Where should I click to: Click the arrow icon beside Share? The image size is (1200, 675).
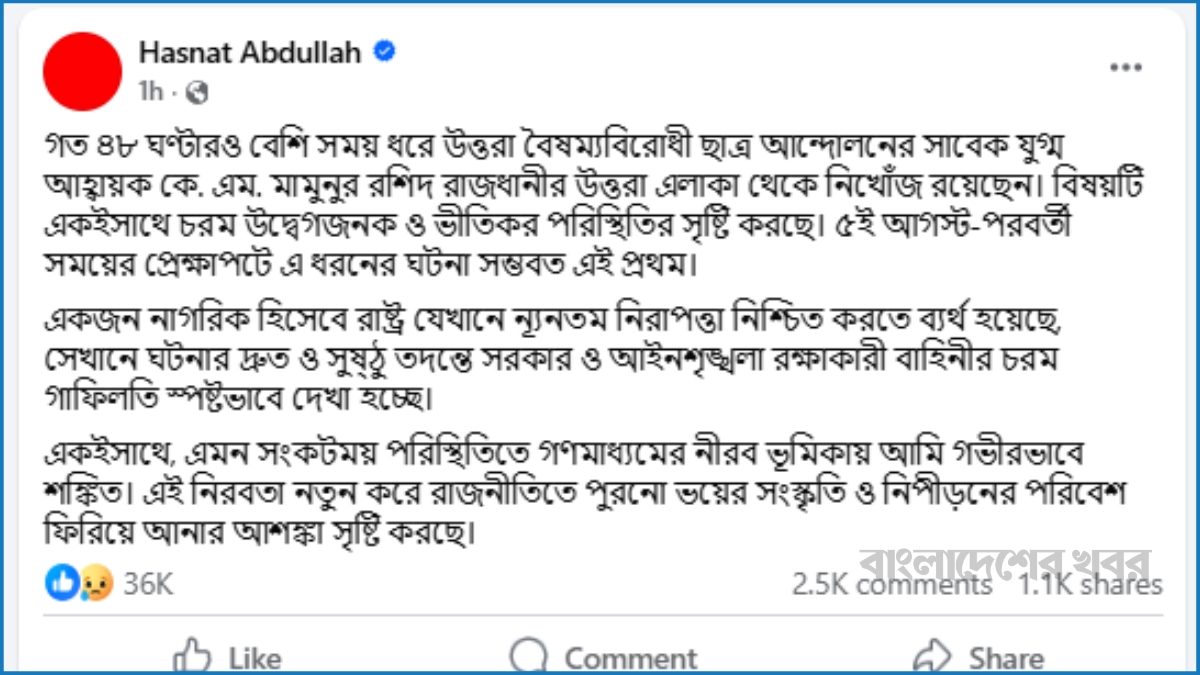coord(934,657)
